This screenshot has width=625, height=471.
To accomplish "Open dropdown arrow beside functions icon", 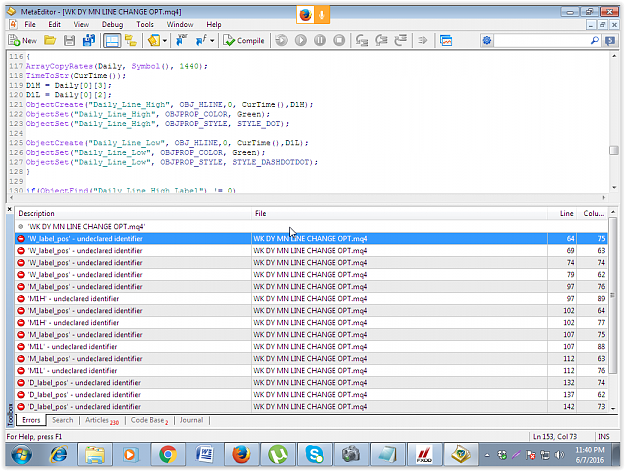I will click(x=212, y=41).
